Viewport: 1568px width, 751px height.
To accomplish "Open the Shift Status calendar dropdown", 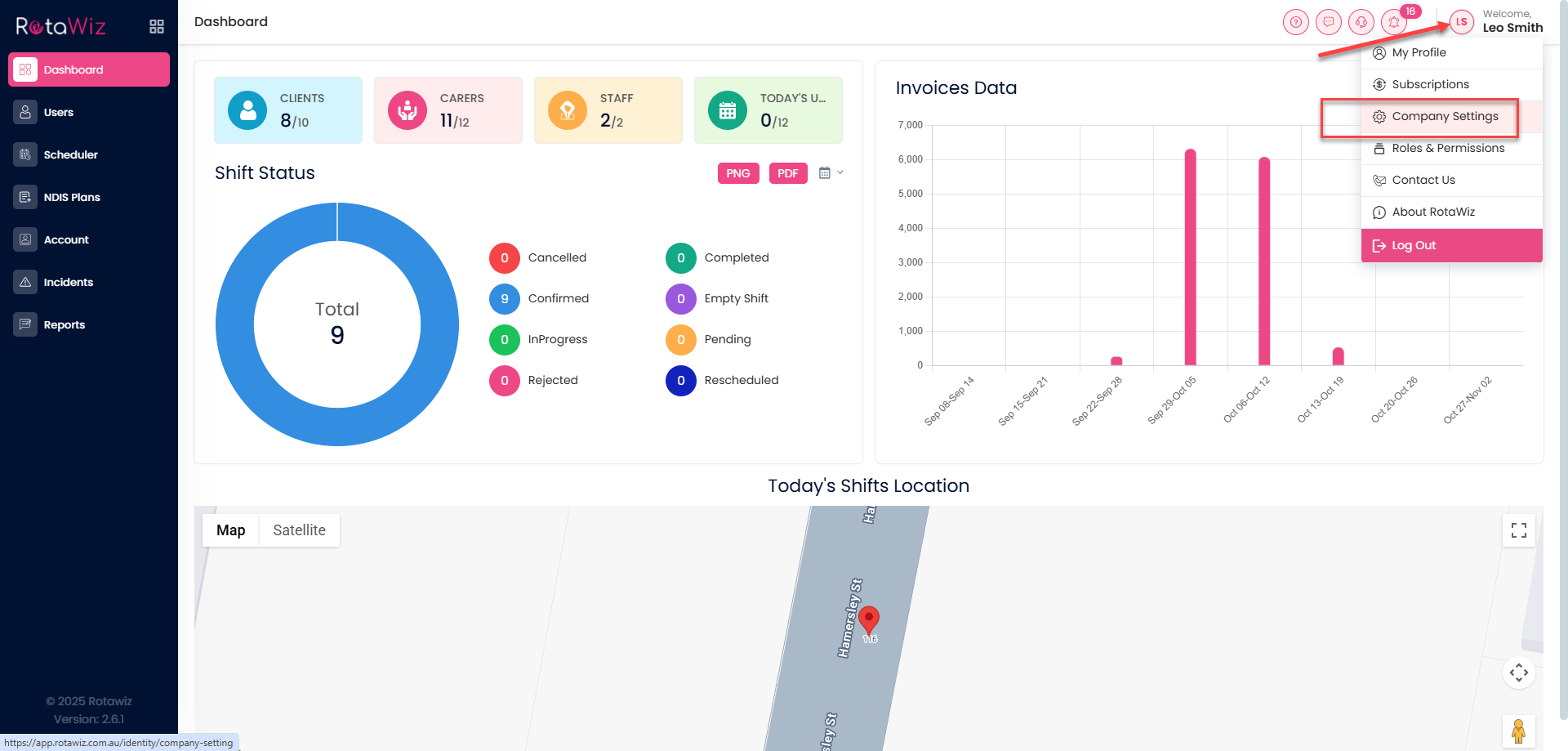I will pos(830,173).
